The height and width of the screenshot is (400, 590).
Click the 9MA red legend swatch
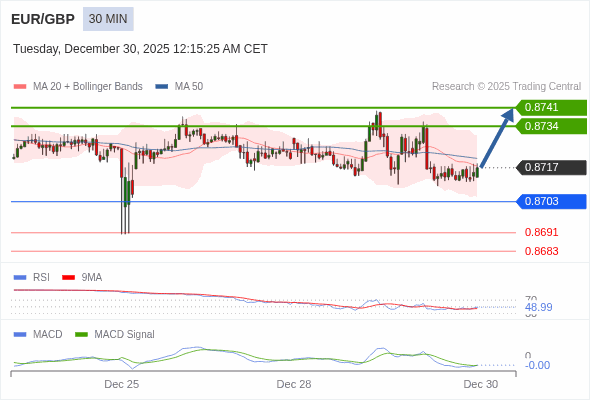[68, 278]
